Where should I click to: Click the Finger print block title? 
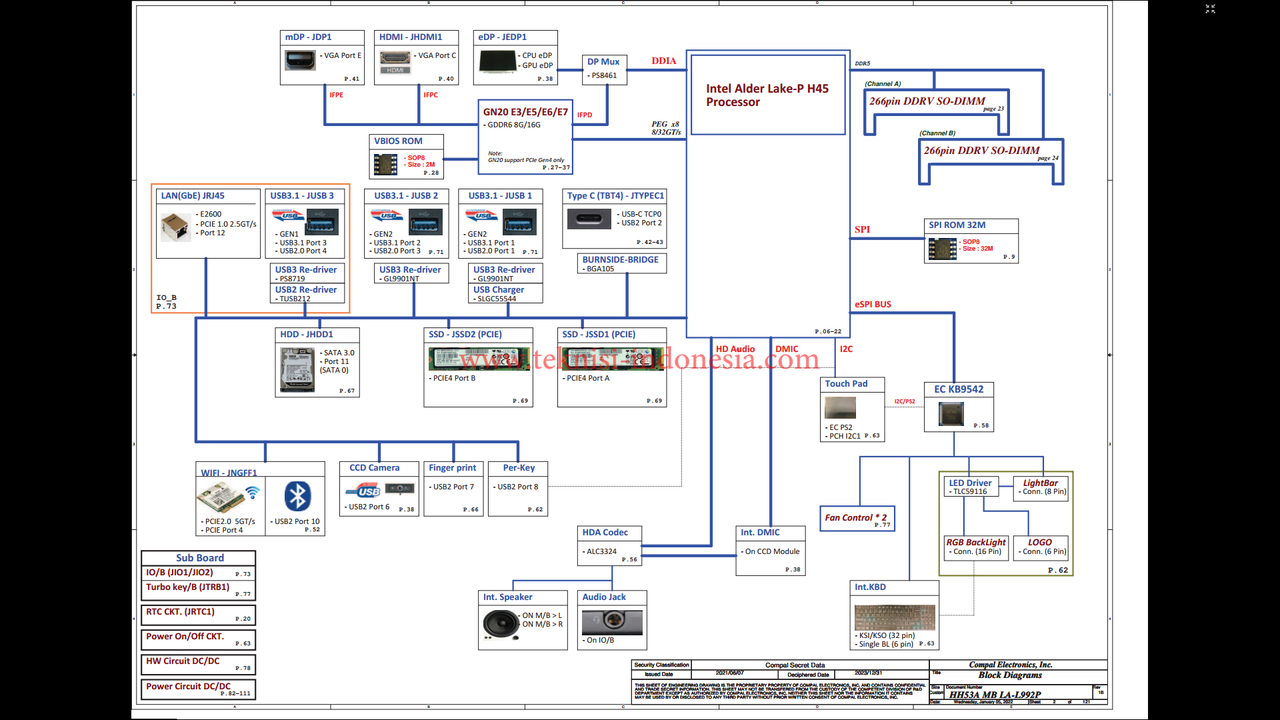pos(453,468)
